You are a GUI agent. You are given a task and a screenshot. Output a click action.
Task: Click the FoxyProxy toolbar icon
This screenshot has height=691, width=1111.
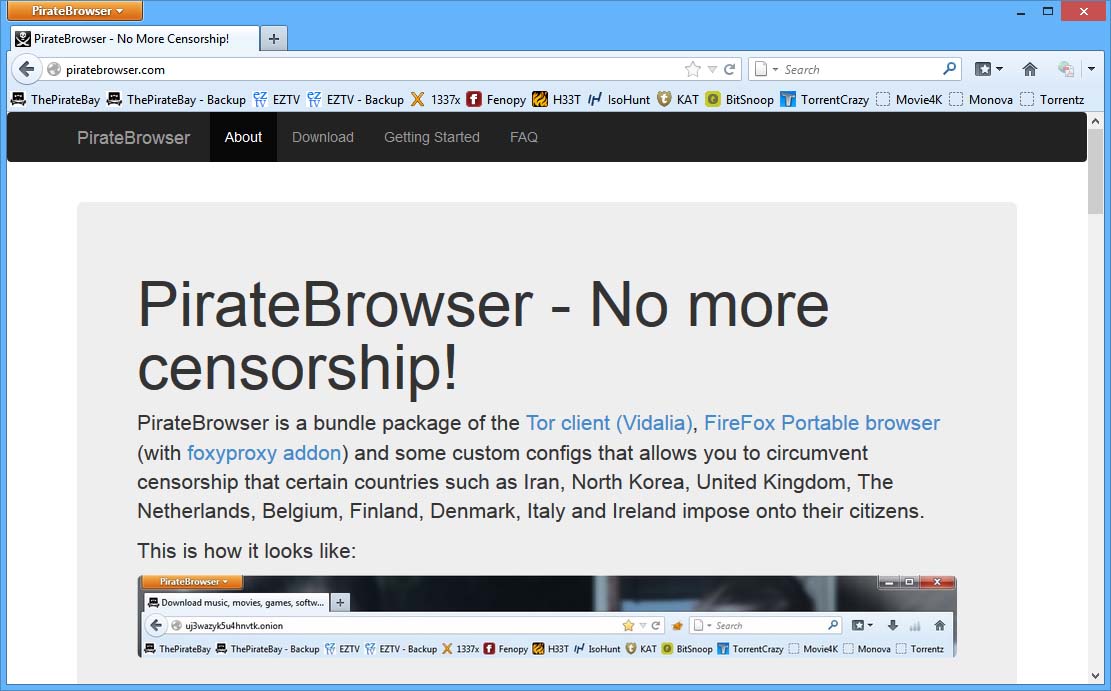pos(1066,69)
